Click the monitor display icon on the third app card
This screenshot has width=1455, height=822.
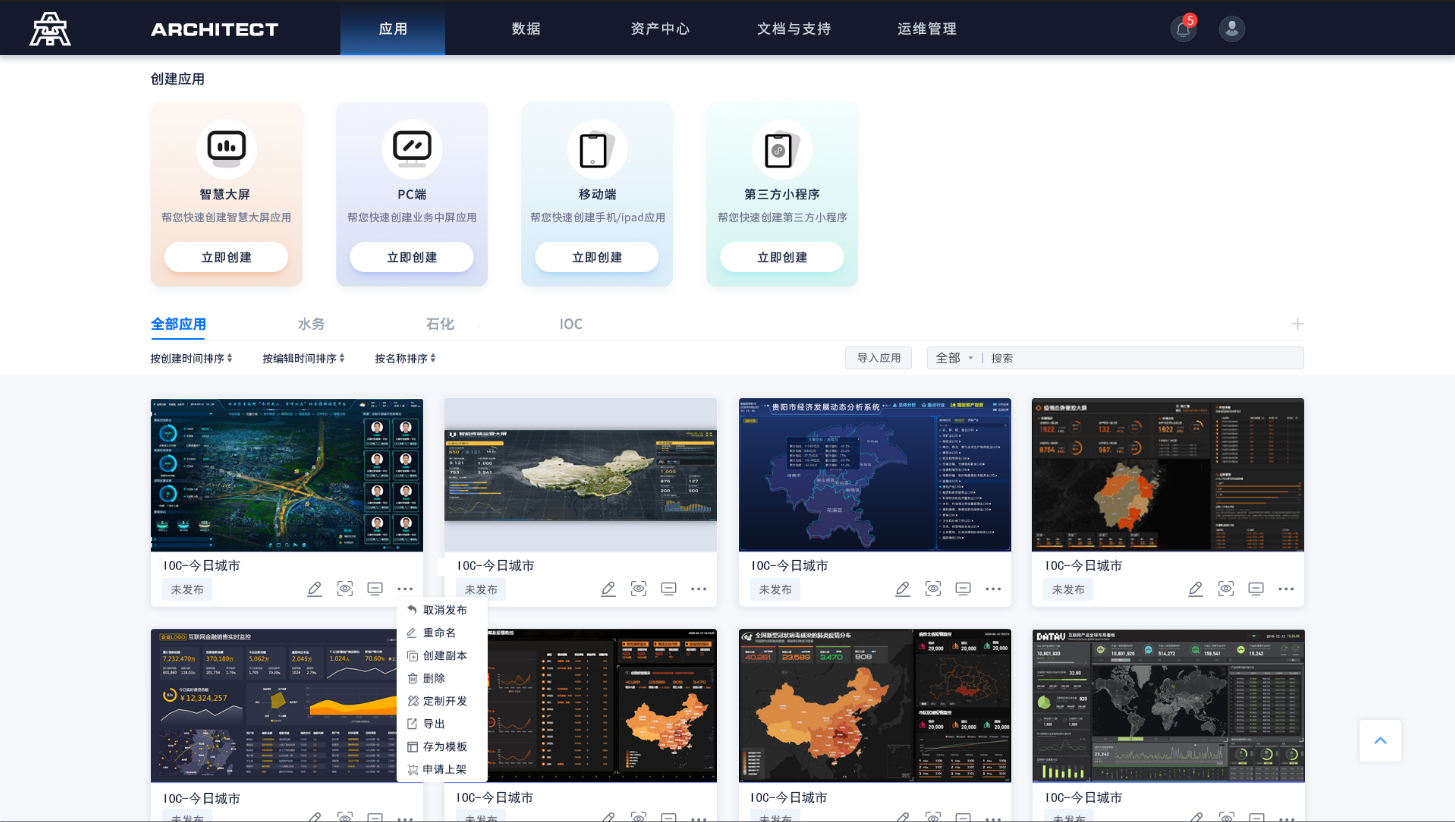[963, 589]
